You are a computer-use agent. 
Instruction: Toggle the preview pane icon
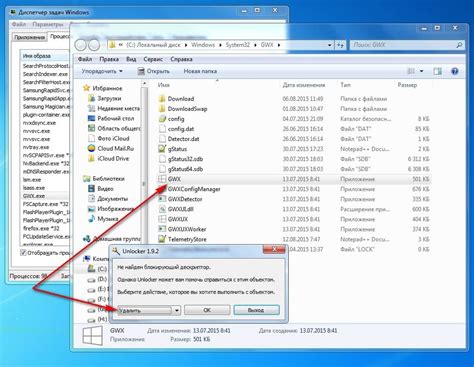pos(437,71)
